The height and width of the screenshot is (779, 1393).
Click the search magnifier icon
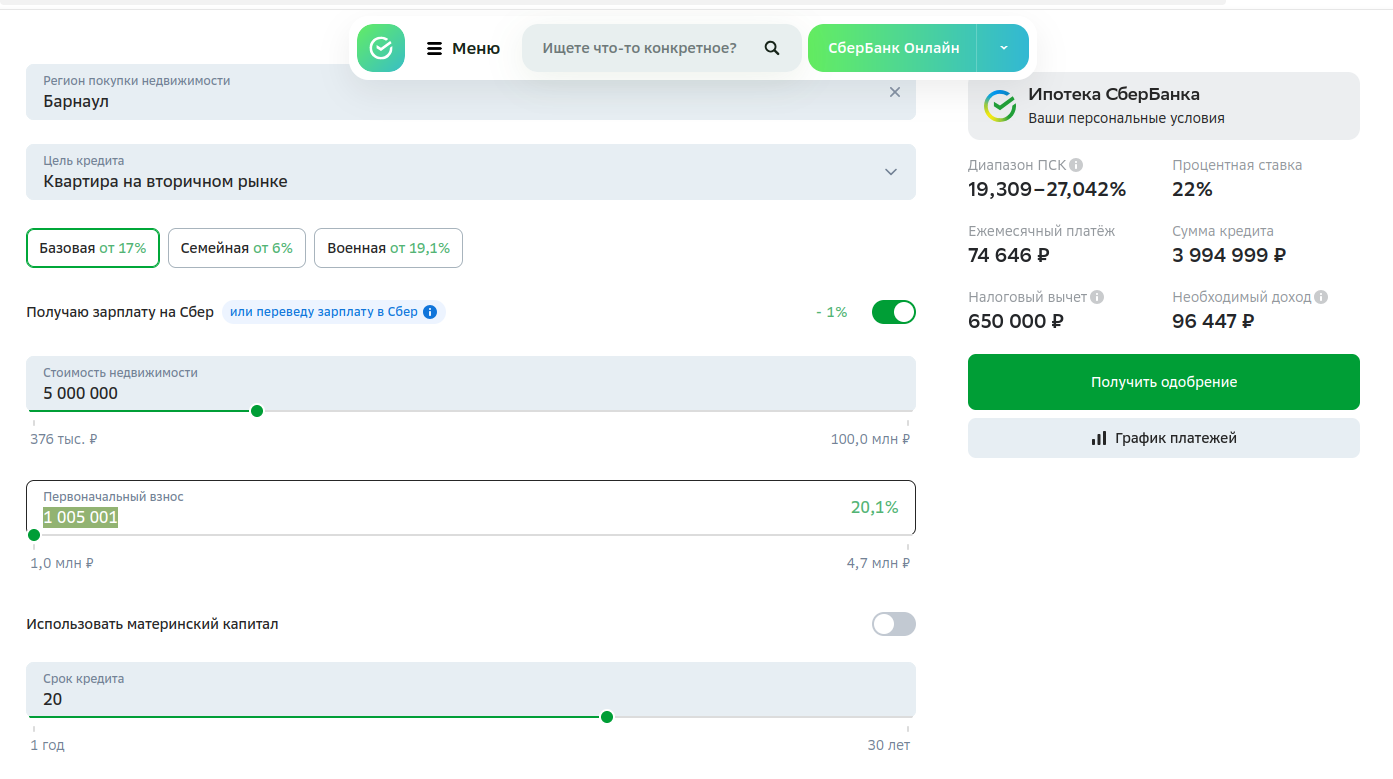771,48
